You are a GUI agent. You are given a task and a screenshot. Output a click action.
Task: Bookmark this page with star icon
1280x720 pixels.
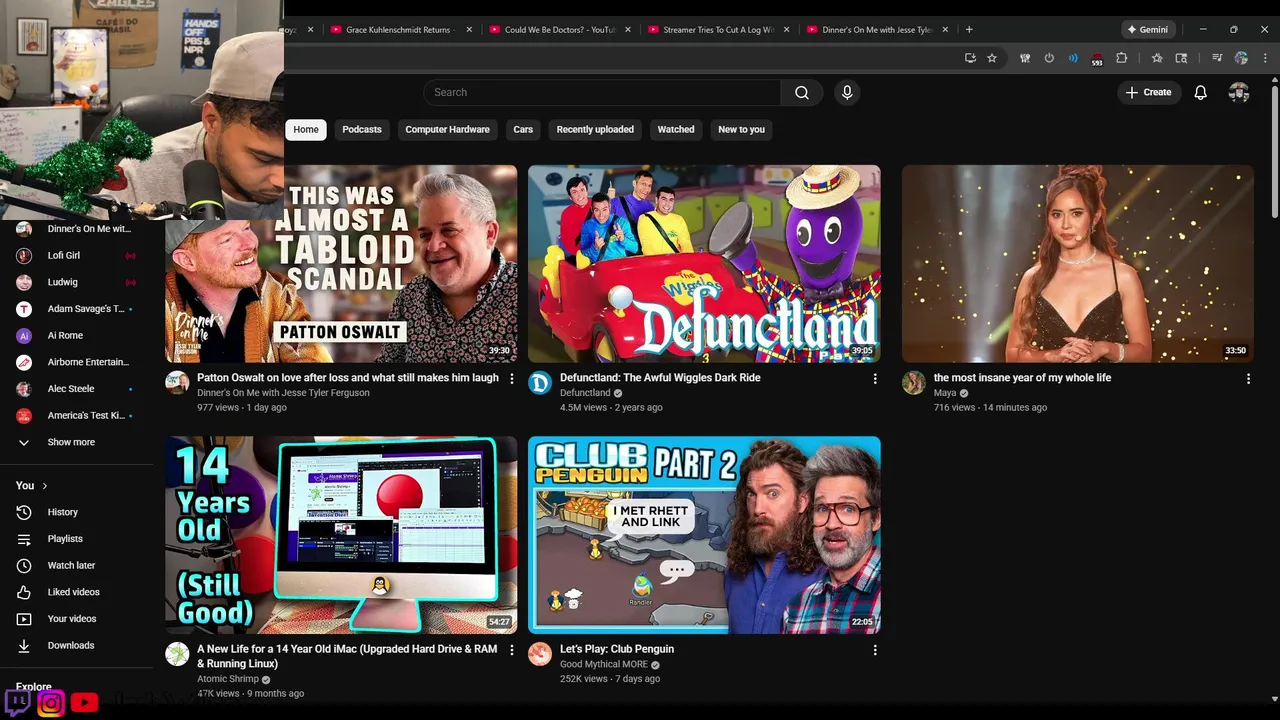click(x=992, y=58)
